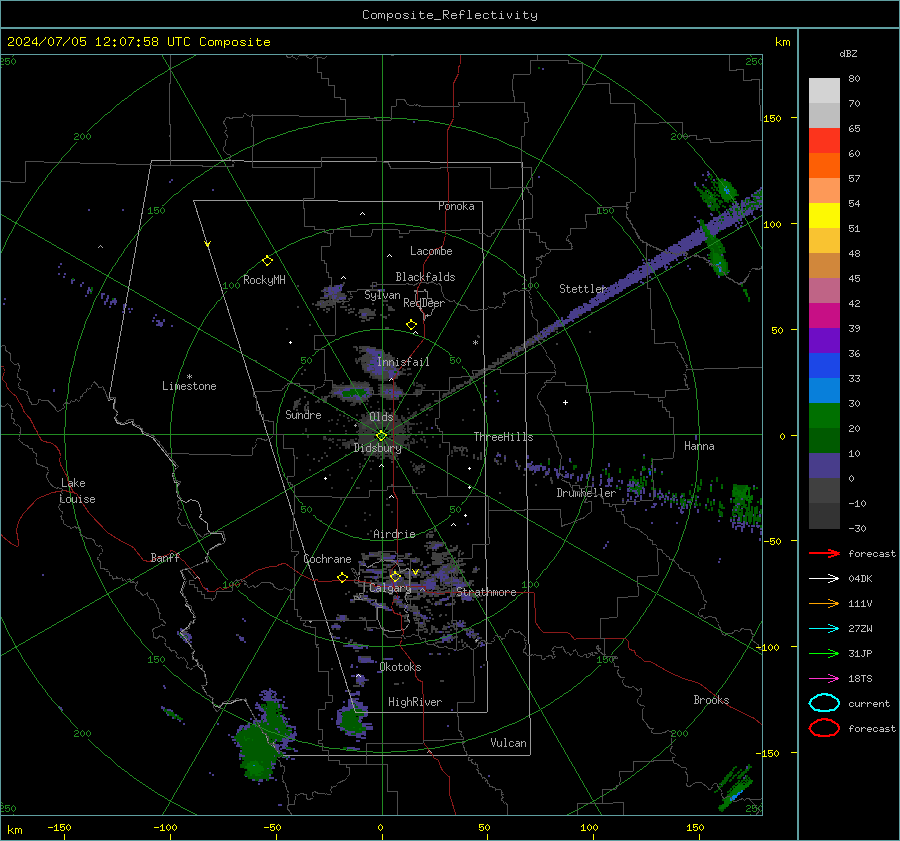The image size is (900, 841).
Task: Click the Brooks label
Action: (x=711, y=700)
